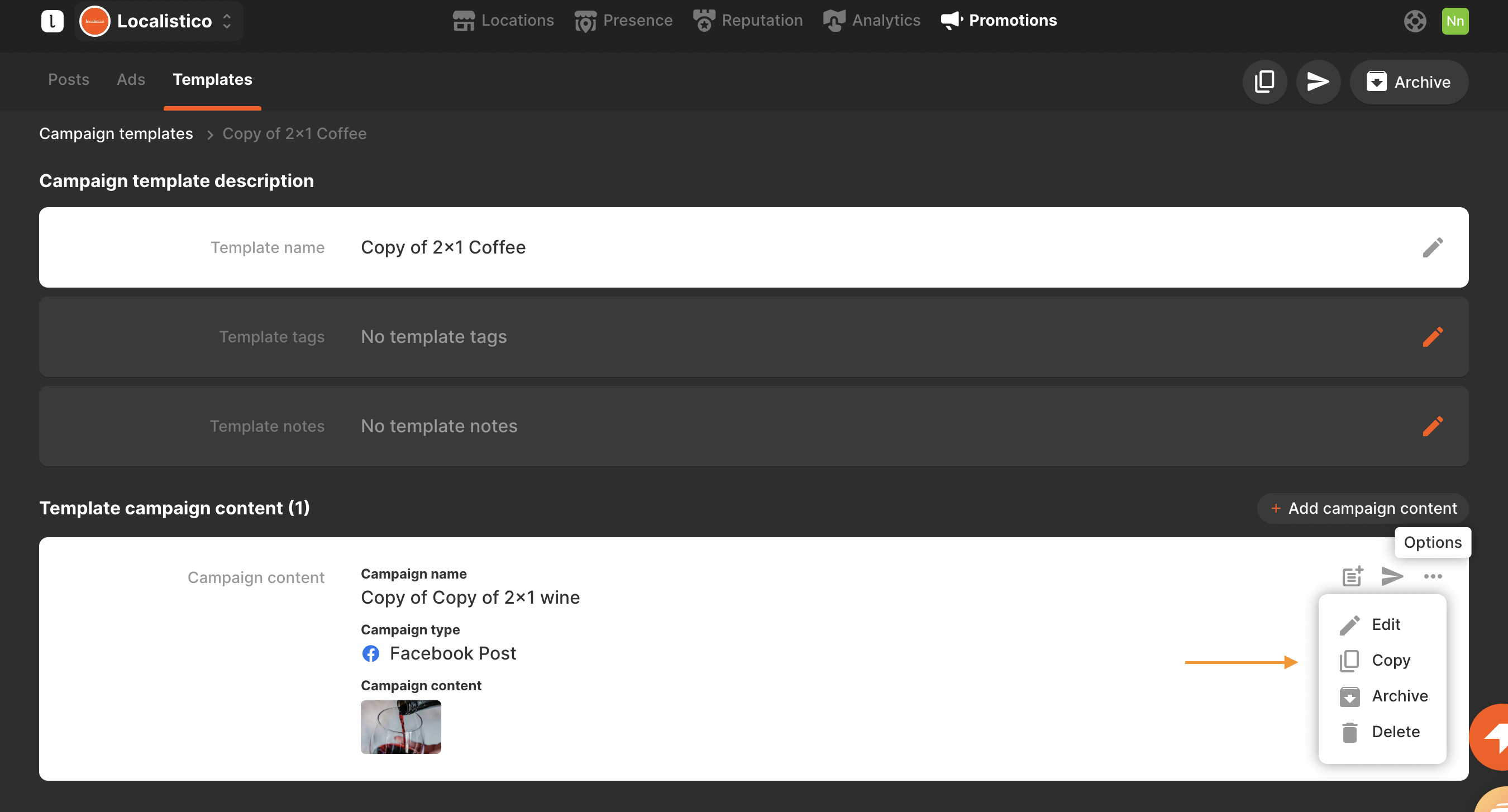Screen dimensions: 1508x812
Task: Edit the template name with pencil icon
Action: point(1433,247)
